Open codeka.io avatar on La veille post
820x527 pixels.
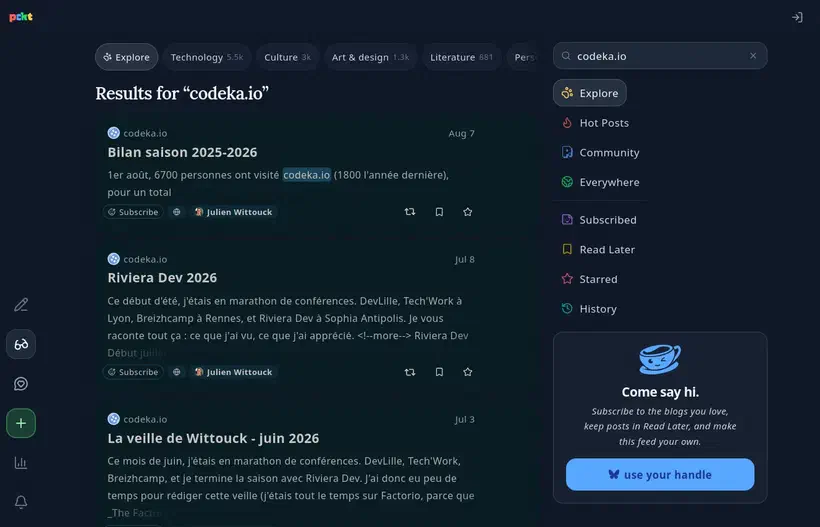coord(113,419)
